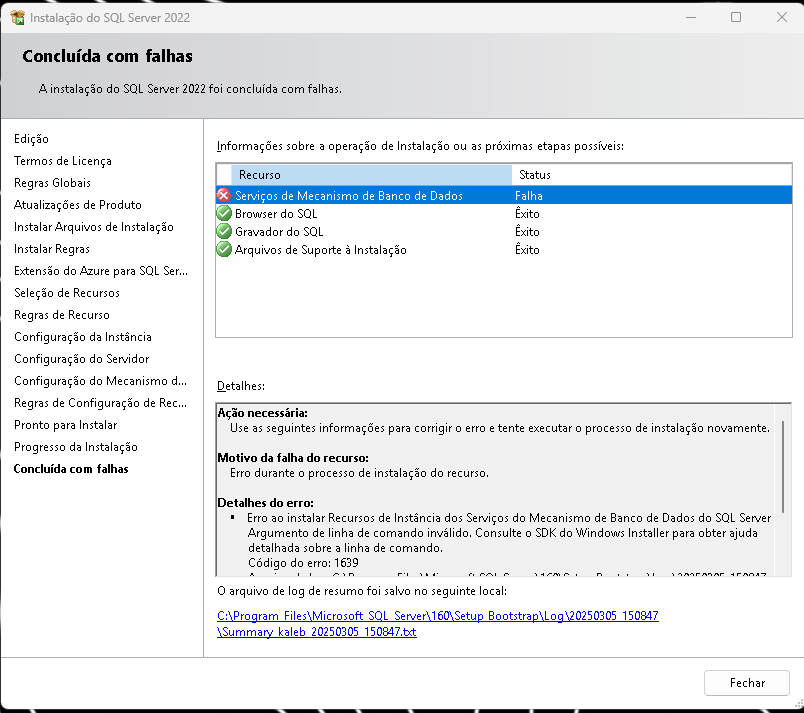
Task: Click the Configuração da Instância step
Action: pos(83,337)
